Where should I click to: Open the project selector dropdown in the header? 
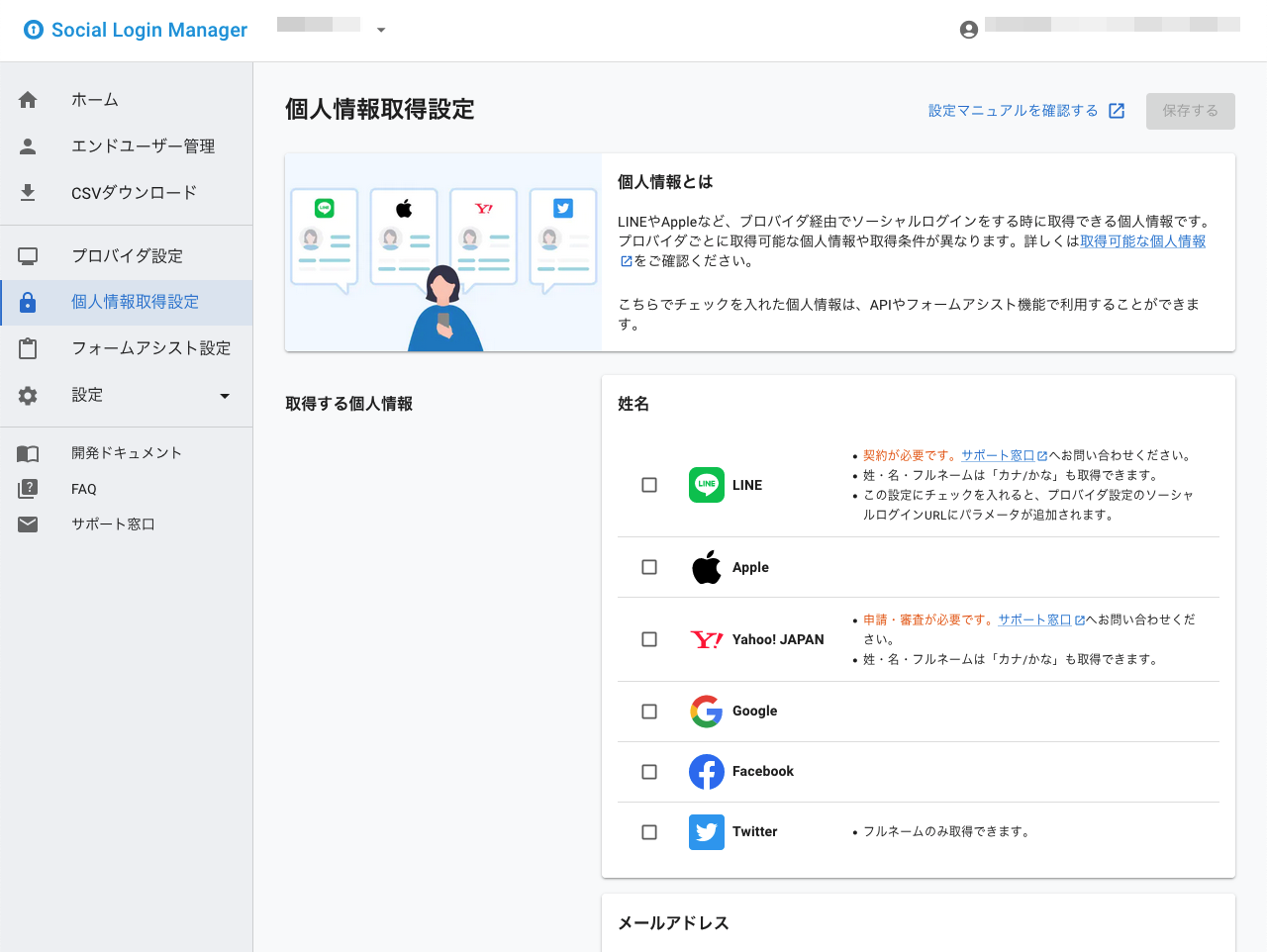tap(381, 30)
